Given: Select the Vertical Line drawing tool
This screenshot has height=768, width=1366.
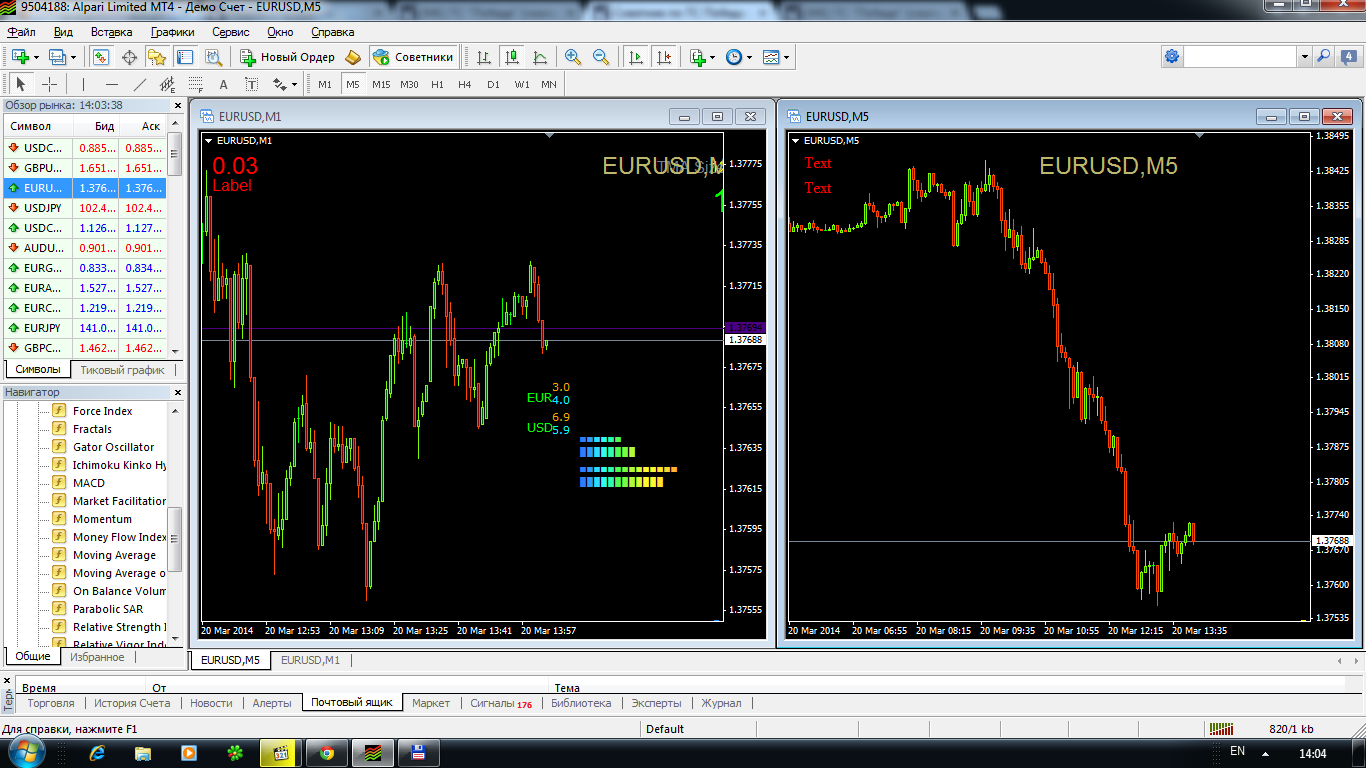Looking at the screenshot, I should tap(83, 84).
